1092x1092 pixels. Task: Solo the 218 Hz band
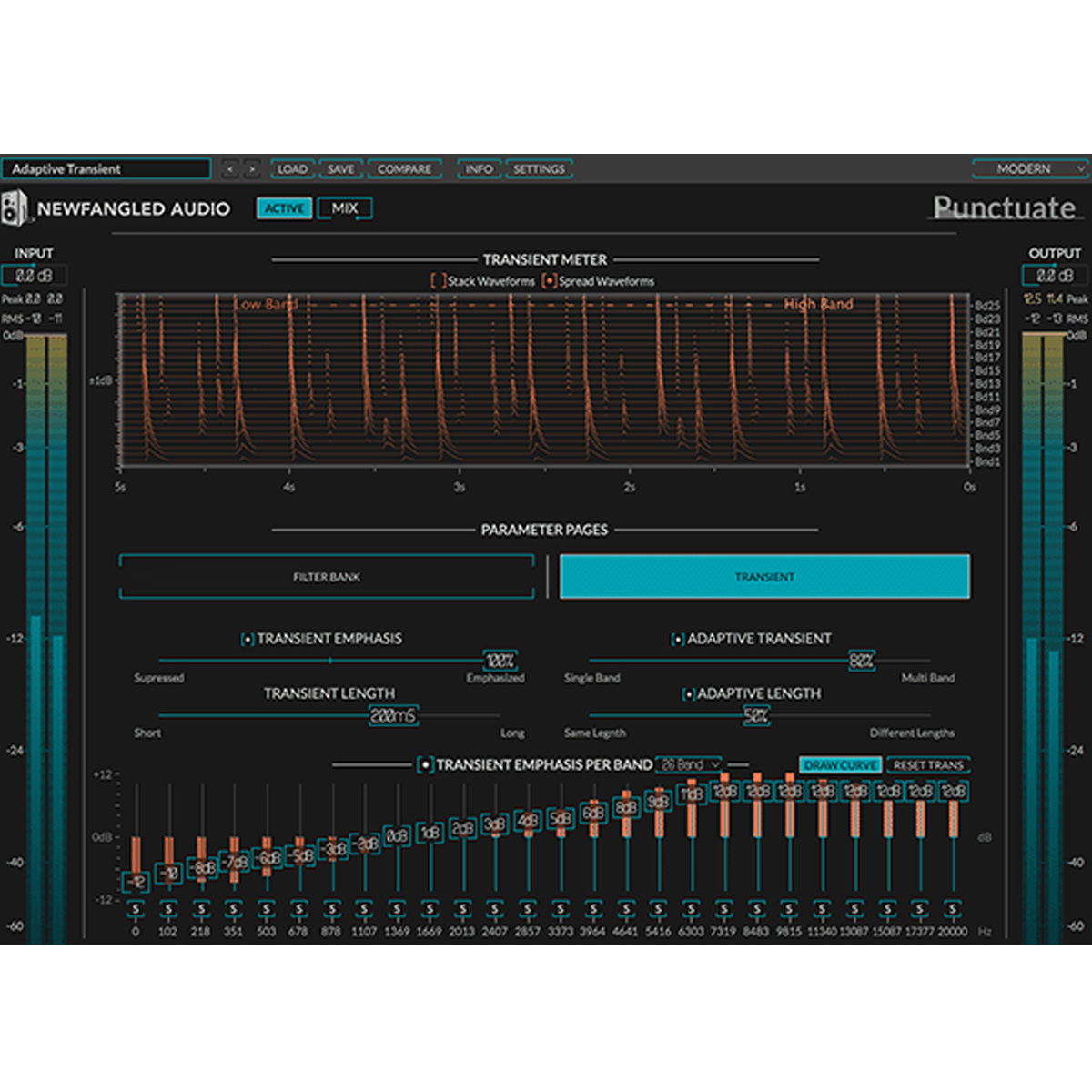201,909
